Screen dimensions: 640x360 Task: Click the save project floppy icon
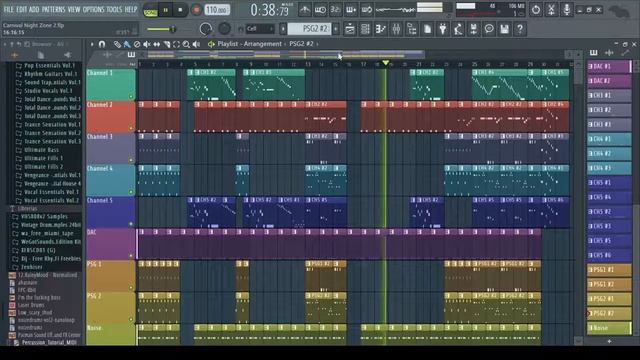(x=504, y=29)
